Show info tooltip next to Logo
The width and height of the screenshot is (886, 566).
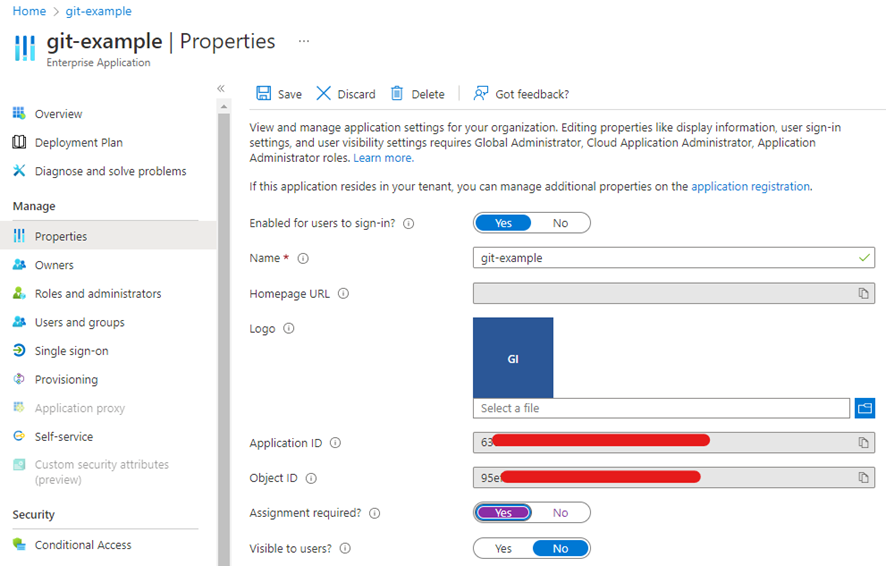tap(289, 328)
